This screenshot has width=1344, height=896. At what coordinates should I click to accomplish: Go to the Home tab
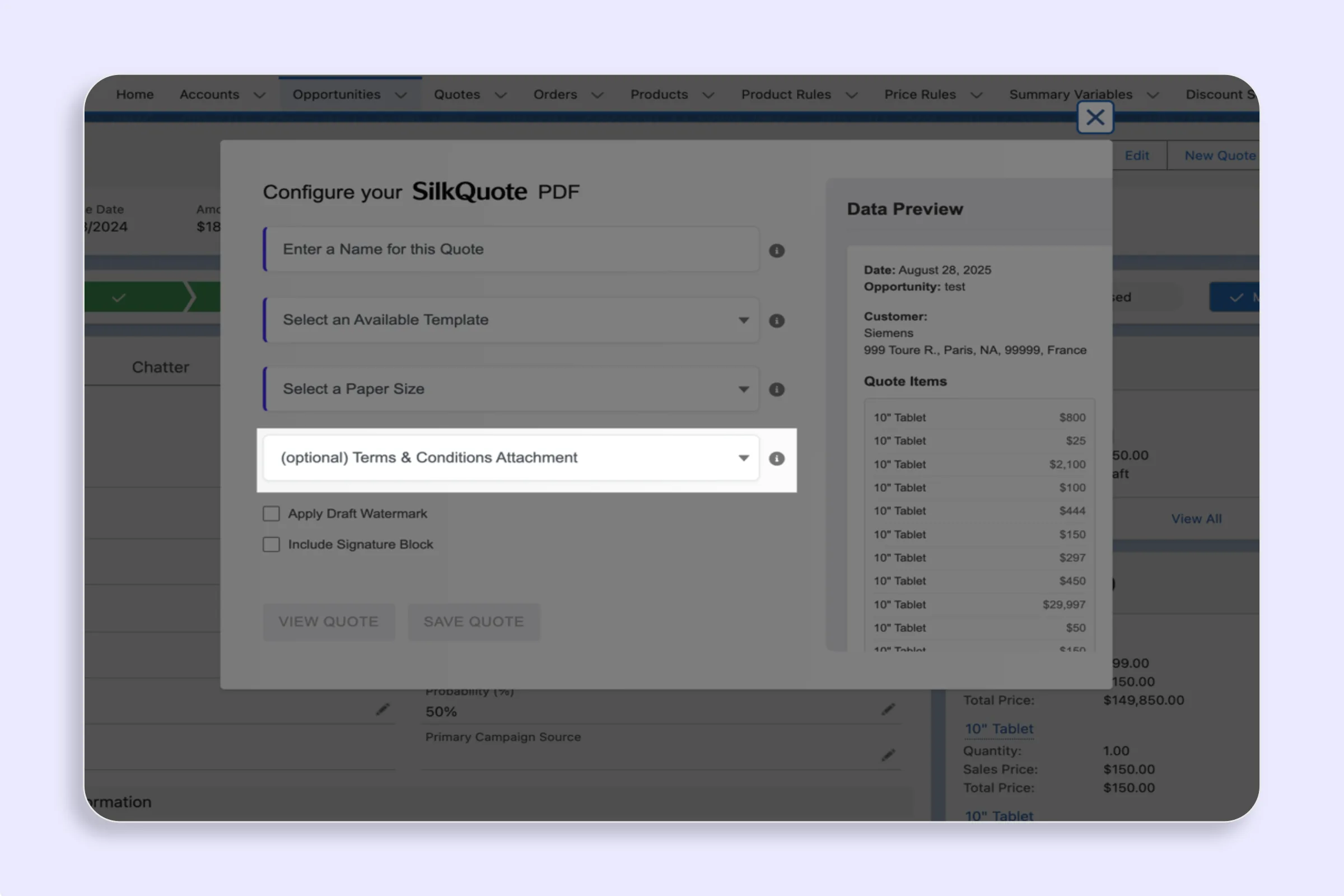click(135, 94)
